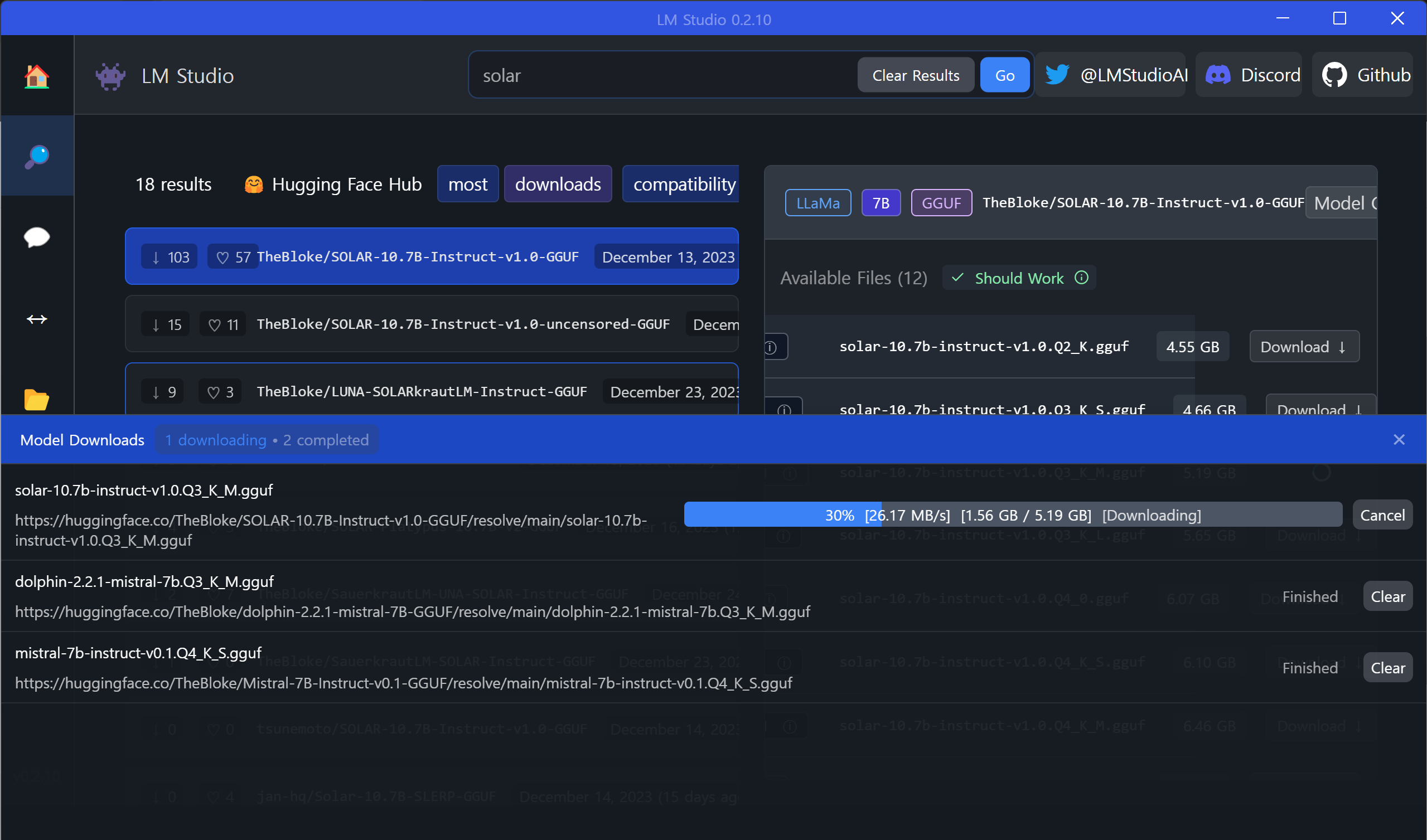Open the 'most' sort dropdown
This screenshot has width=1427, height=840.
point(468,184)
